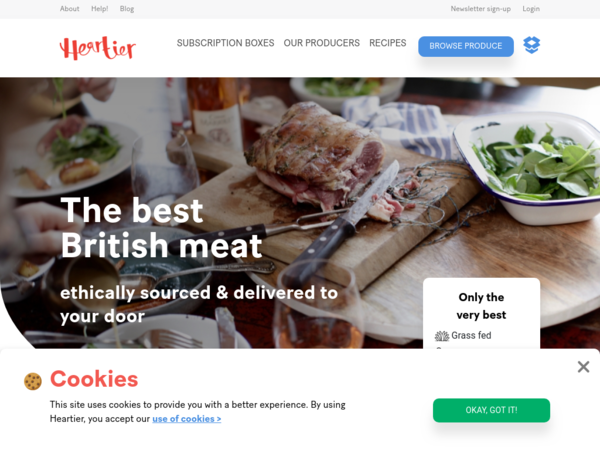Click the cookie emoji icon
Image resolution: width=600 pixels, height=450 pixels.
tap(33, 382)
